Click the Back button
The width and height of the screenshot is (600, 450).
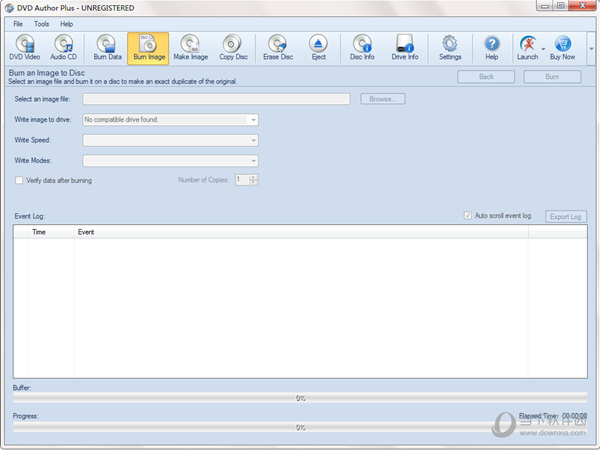tap(486, 77)
